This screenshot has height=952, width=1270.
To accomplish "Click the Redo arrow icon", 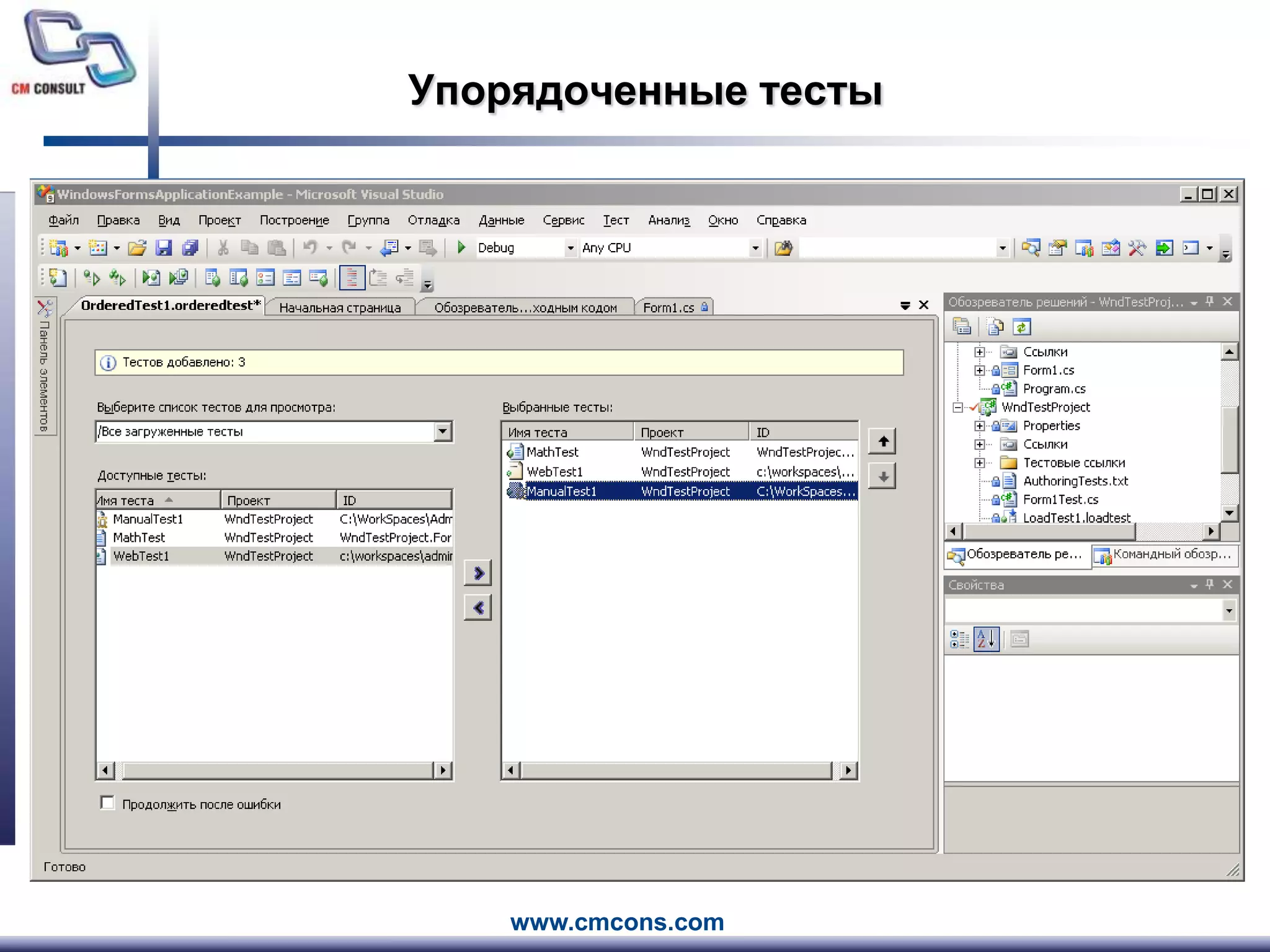I will pyautogui.click(x=349, y=248).
